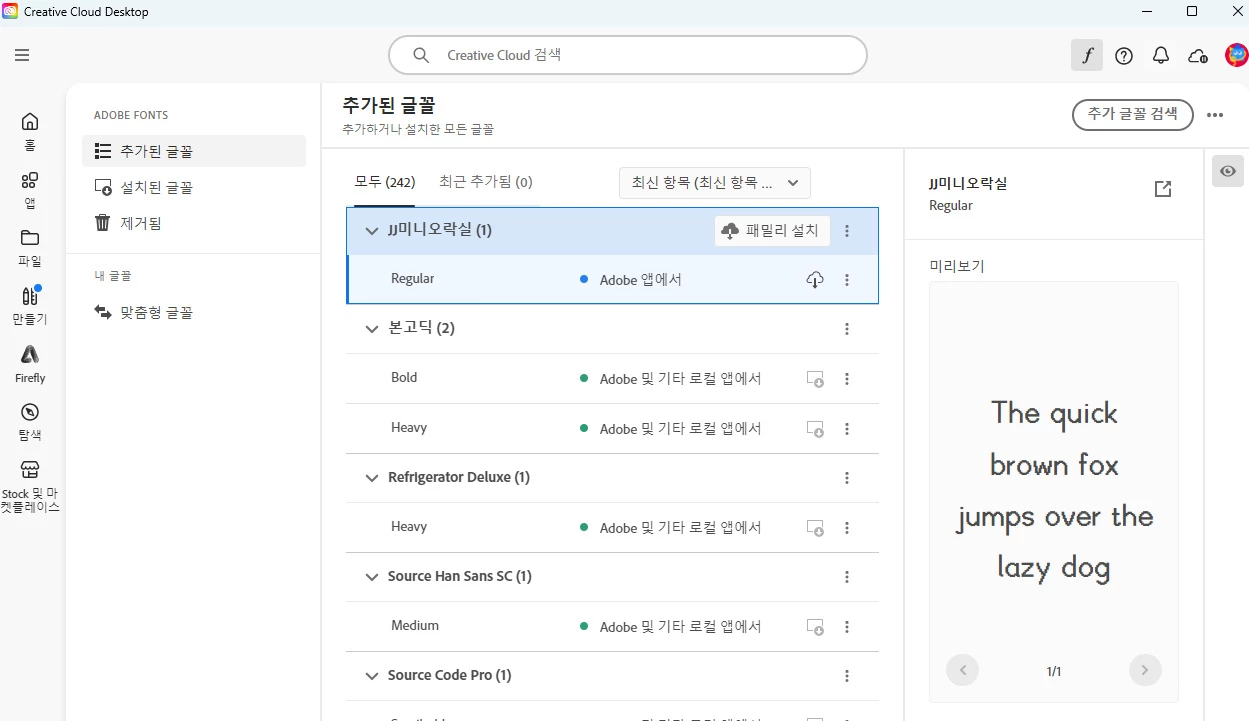
Task: Toggle preview panel eye icon
Action: tap(1228, 171)
